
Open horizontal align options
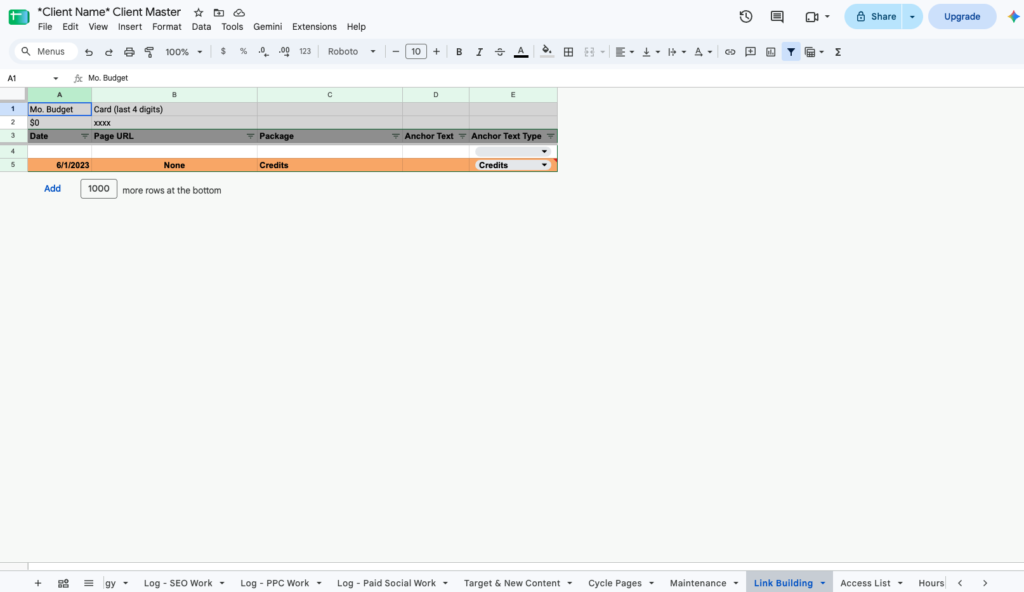tap(624, 52)
